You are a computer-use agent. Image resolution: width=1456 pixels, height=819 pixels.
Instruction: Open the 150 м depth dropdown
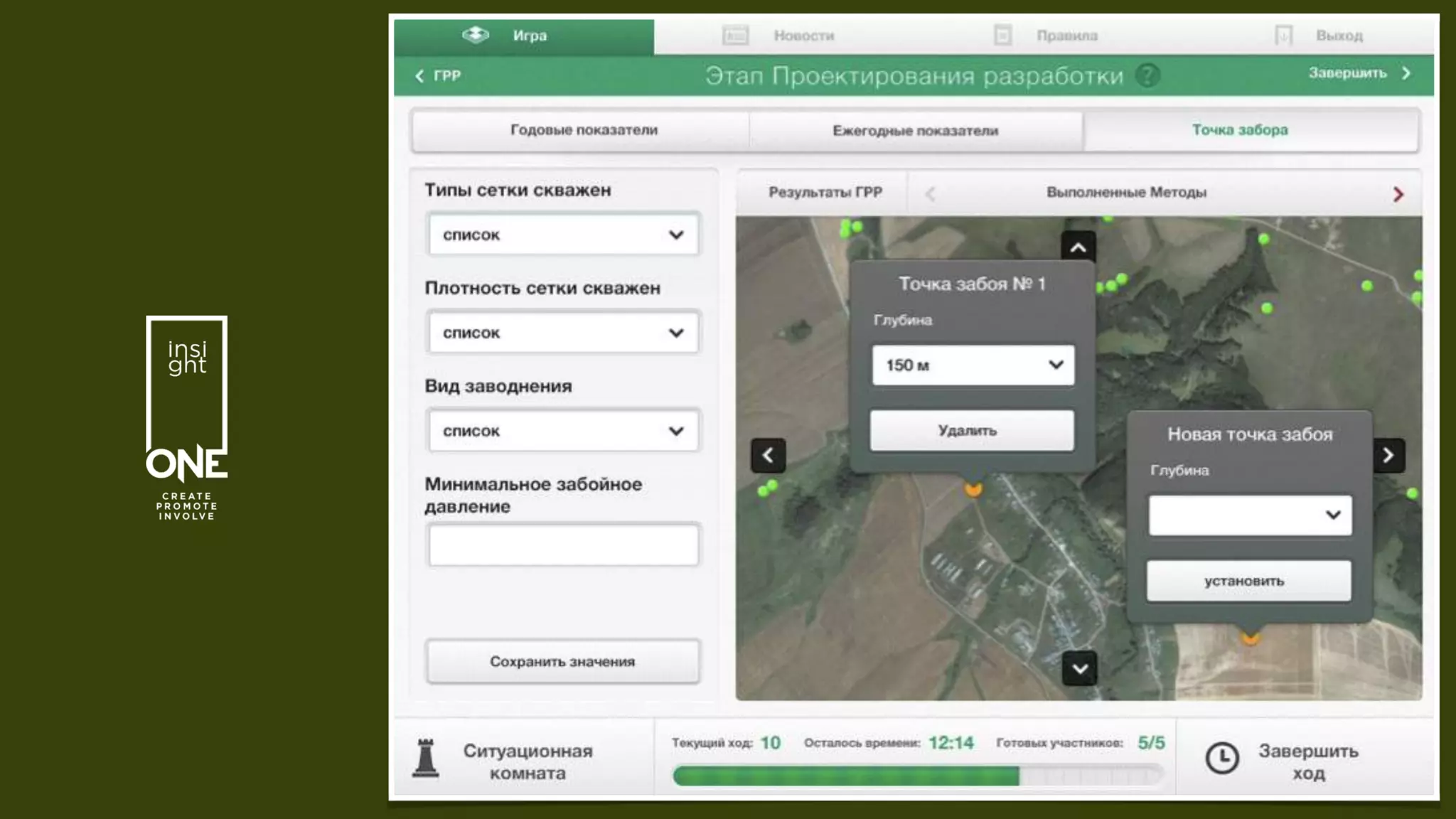click(x=973, y=365)
